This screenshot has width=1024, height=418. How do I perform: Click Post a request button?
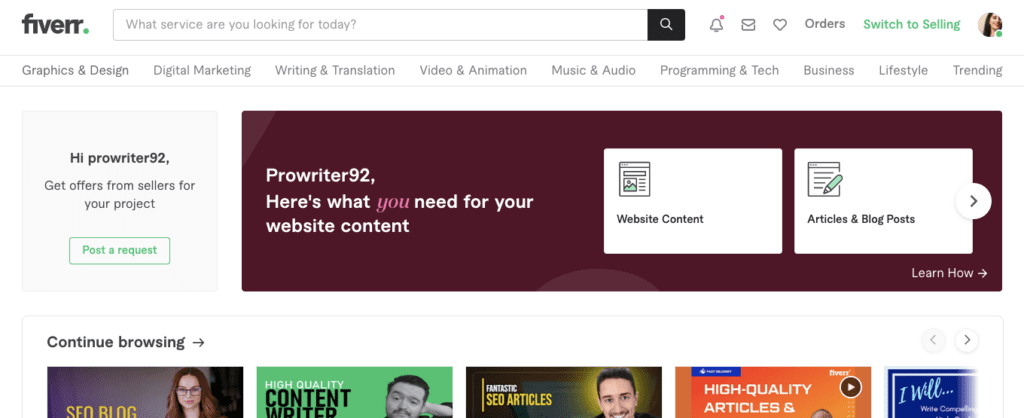[x=120, y=251]
